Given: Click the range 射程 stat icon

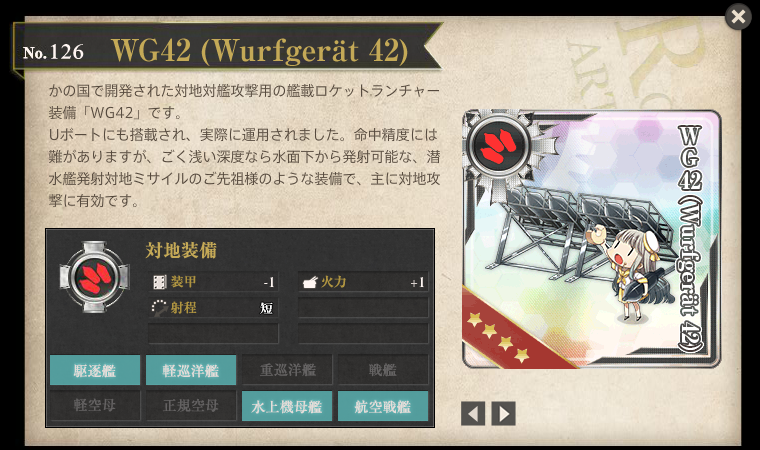Looking at the screenshot, I should pos(159,307).
